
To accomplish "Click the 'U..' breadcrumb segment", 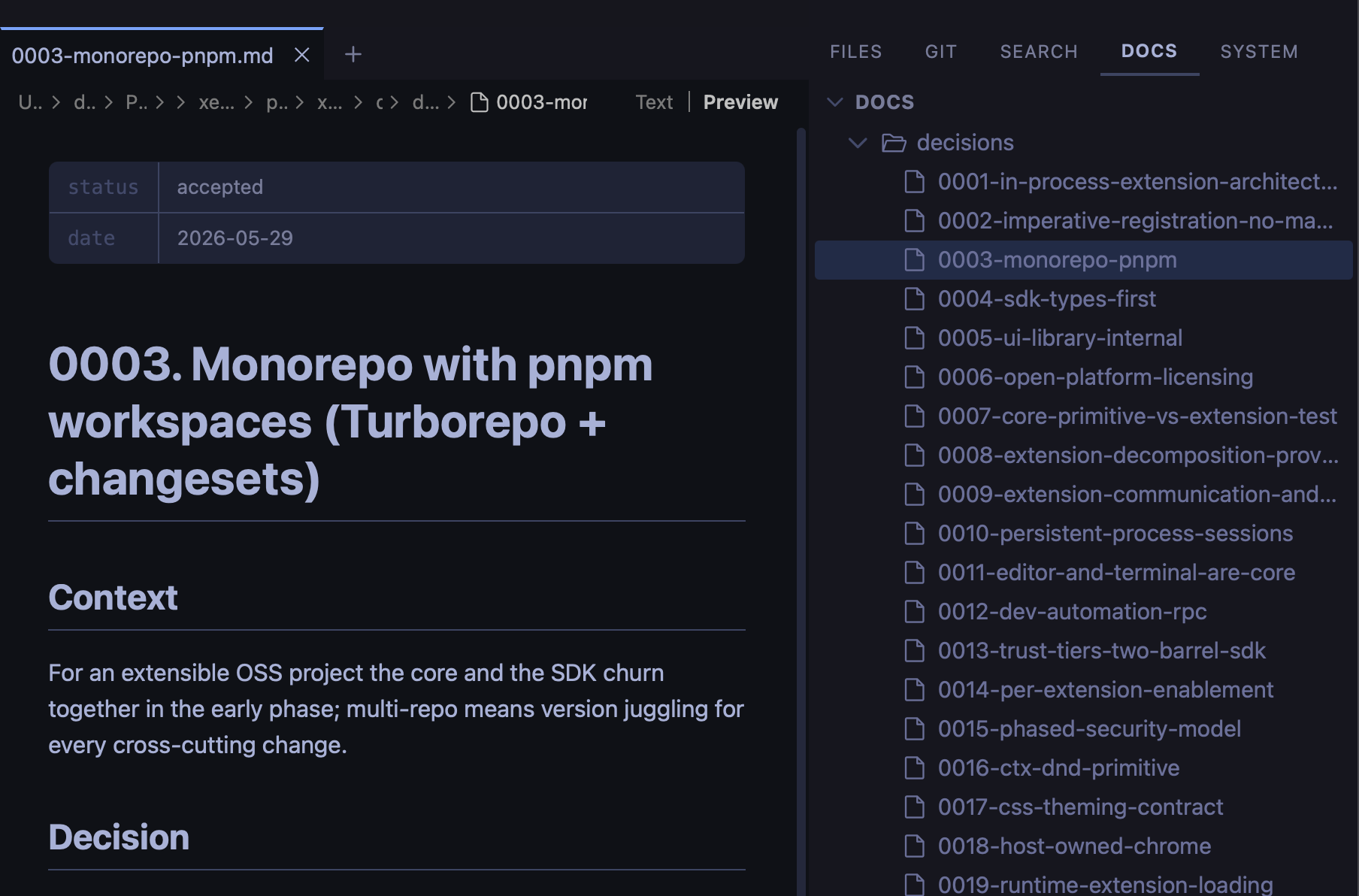I will coord(30,102).
